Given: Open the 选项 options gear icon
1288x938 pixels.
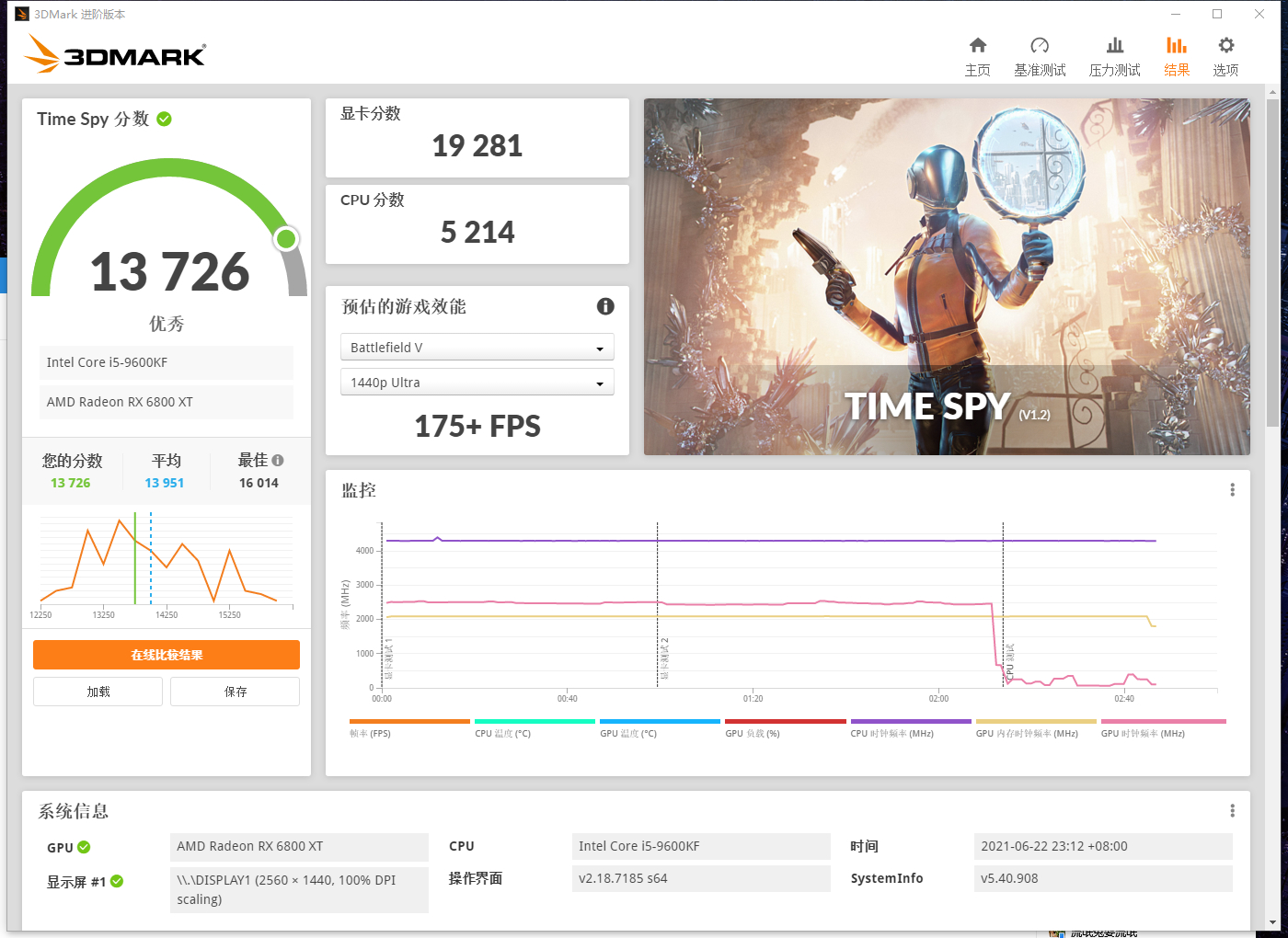Looking at the screenshot, I should tap(1225, 45).
